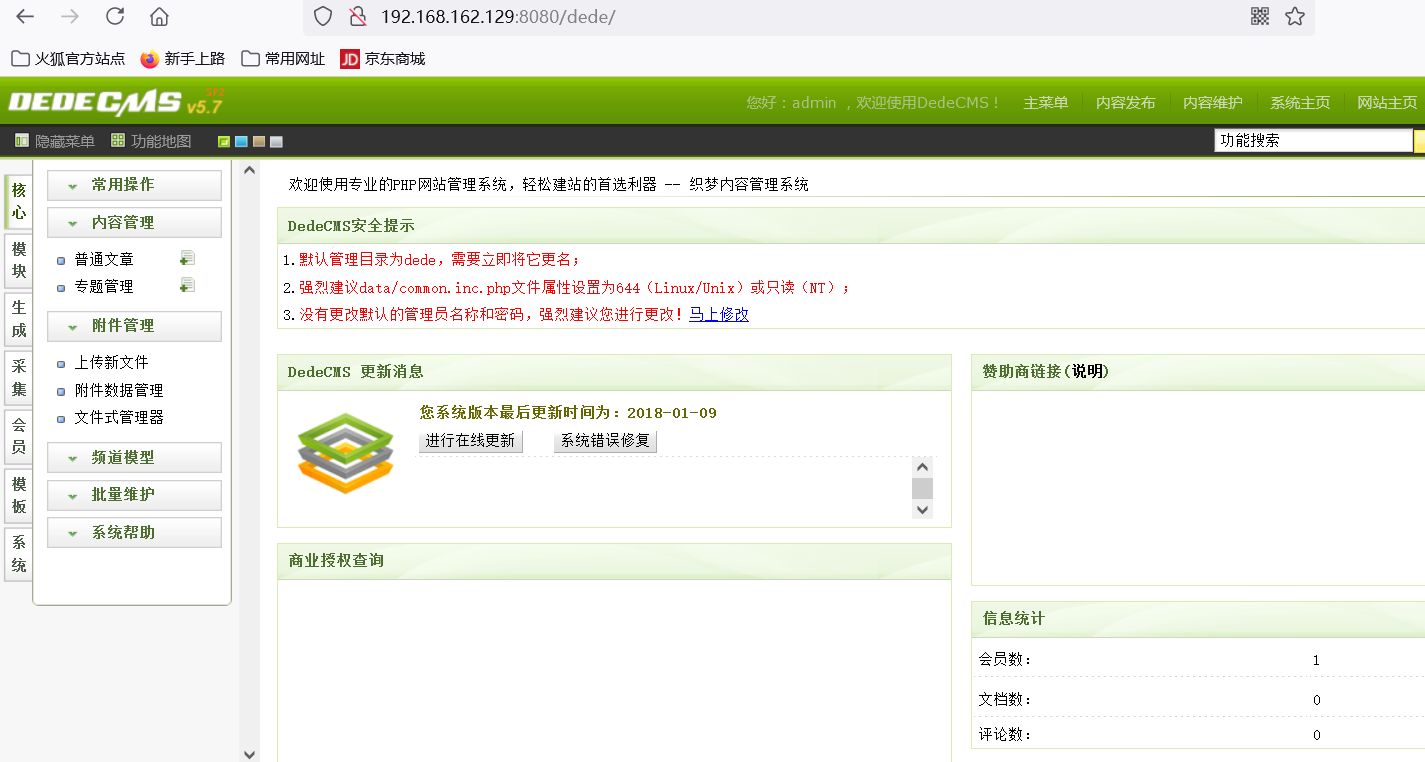Click the 进行在线更新 button

[x=470, y=441]
